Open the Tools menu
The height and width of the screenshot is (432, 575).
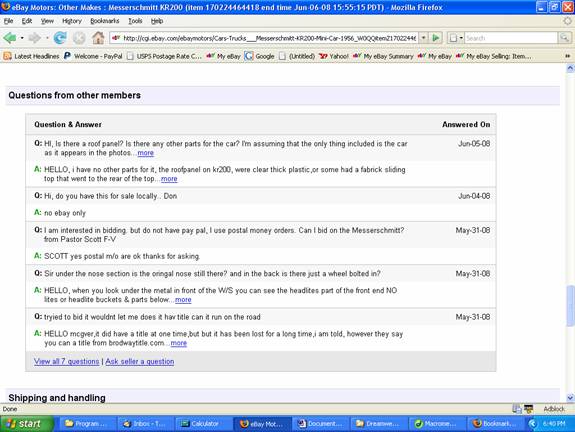[x=135, y=21]
